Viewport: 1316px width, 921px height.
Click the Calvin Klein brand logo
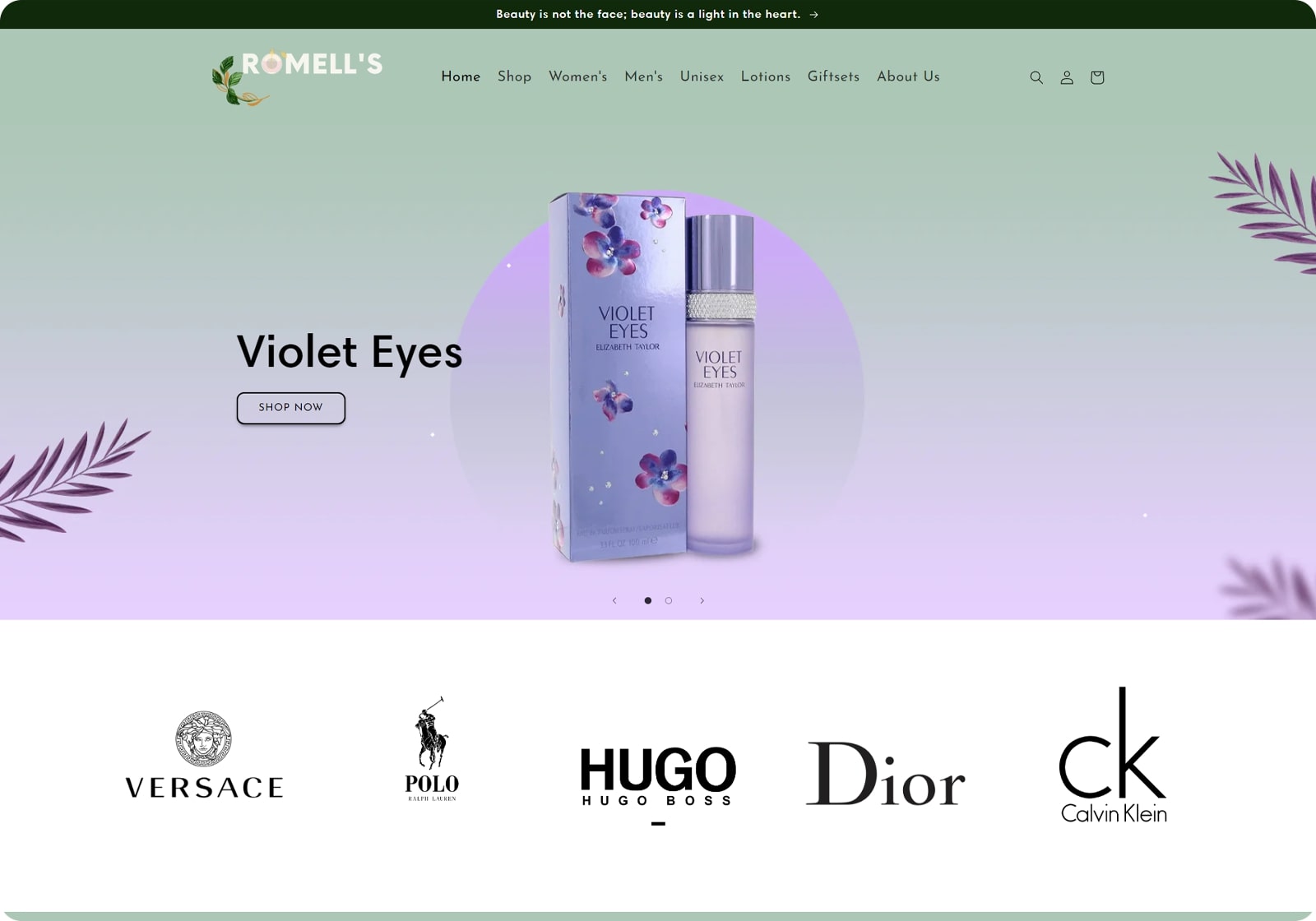click(x=1113, y=755)
